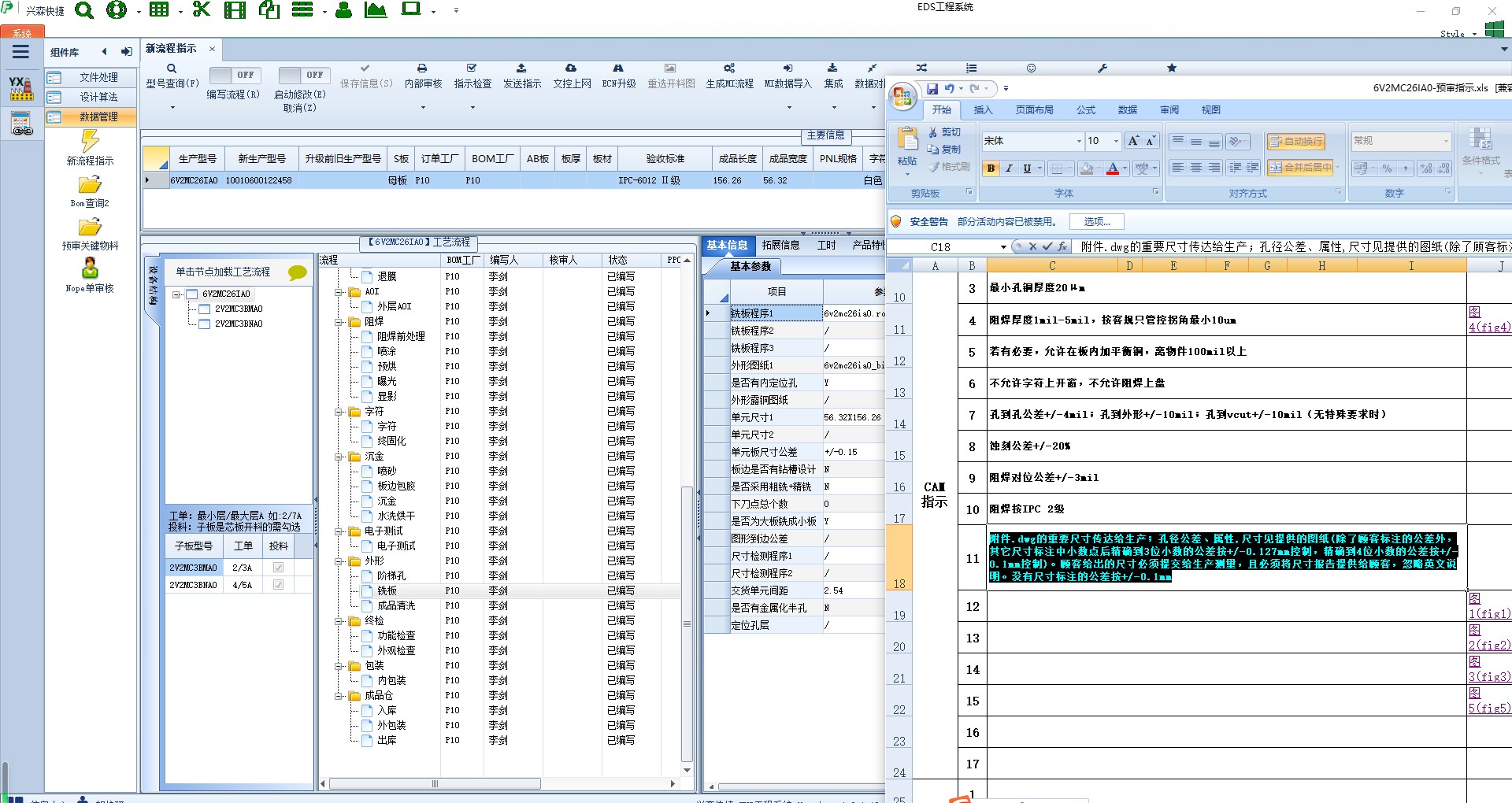Open 拓展信息 tab

click(x=780, y=246)
